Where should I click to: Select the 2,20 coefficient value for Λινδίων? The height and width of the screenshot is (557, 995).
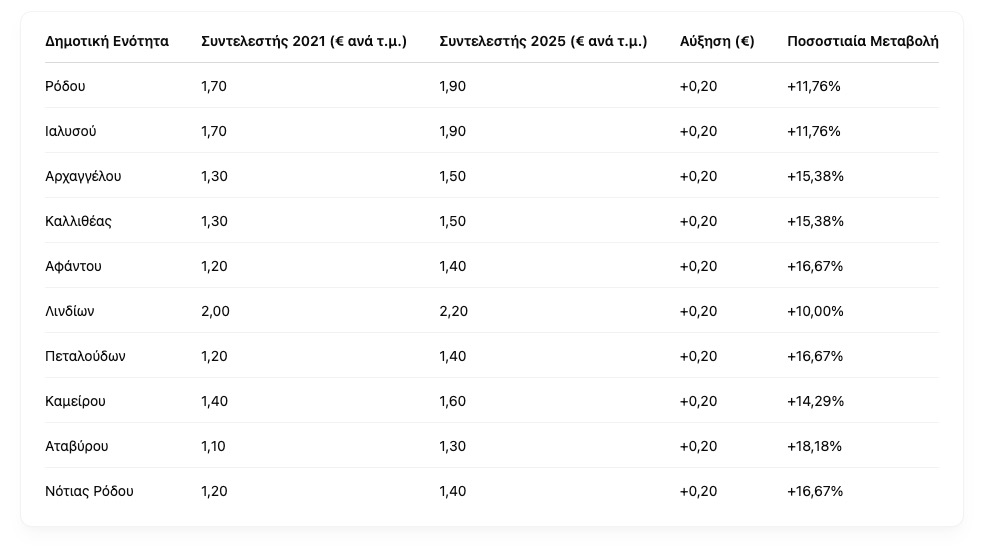(x=453, y=311)
